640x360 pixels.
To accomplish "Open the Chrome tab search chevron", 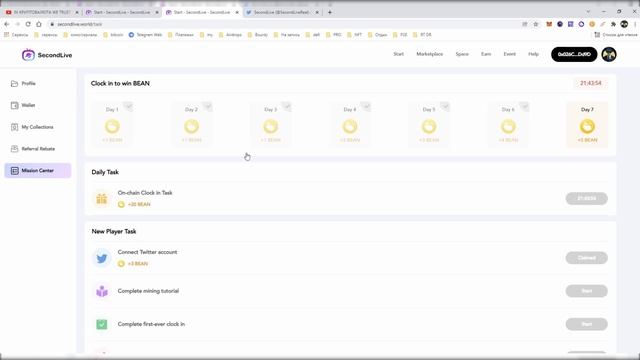I will coord(588,11).
